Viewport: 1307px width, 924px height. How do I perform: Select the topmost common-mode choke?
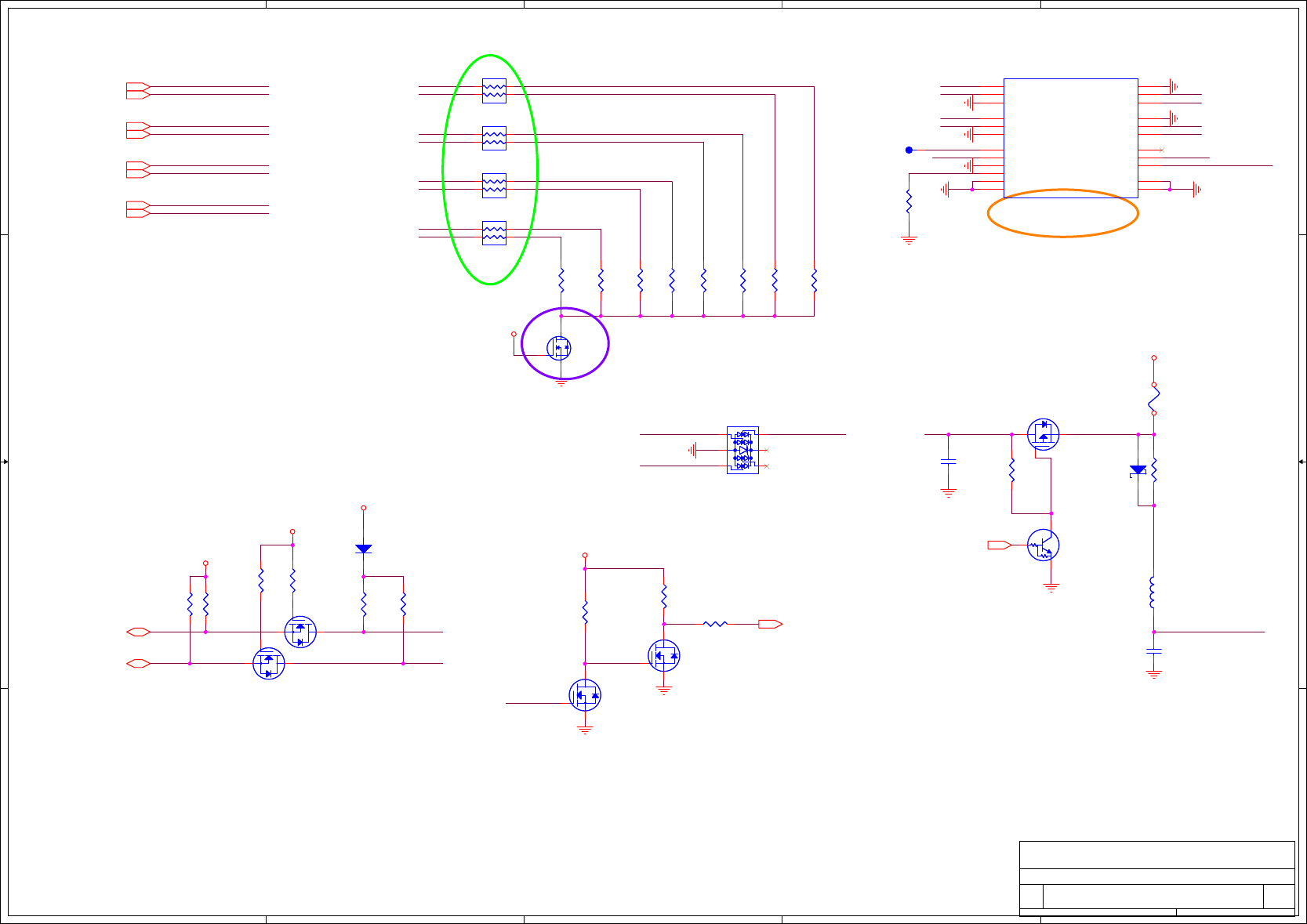(x=494, y=91)
